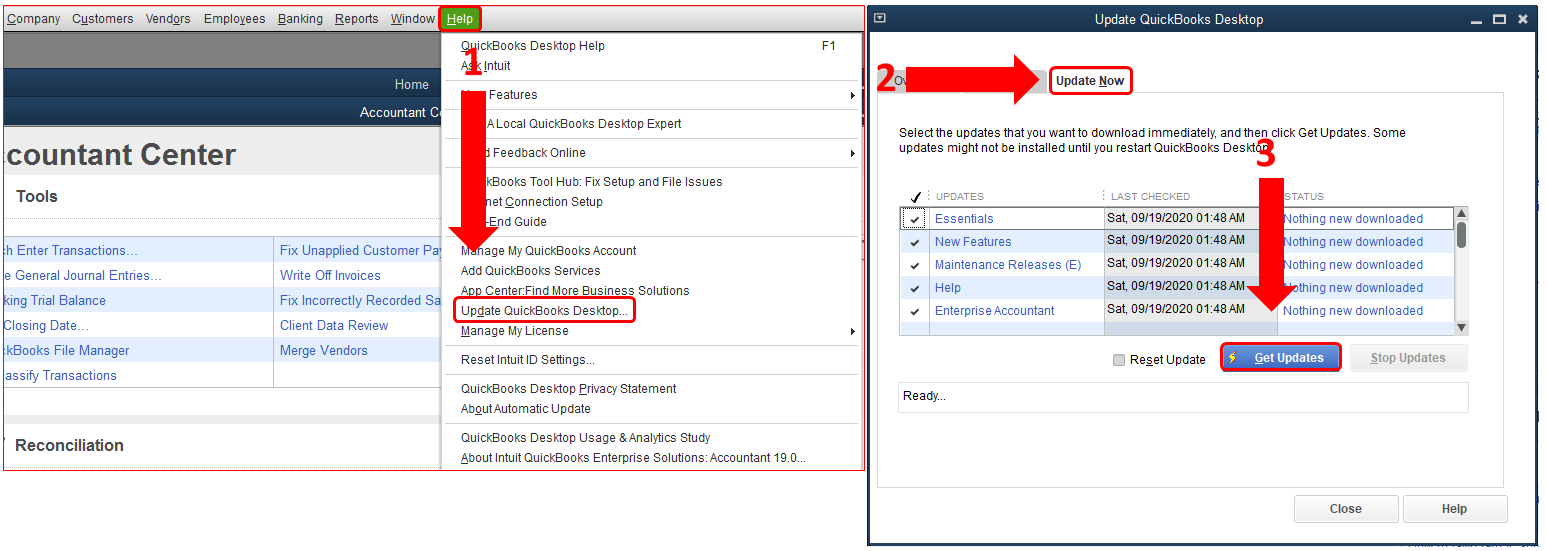1546x551 pixels.
Task: Toggle checkmark for Maintenance Releases (E)
Action: [x=914, y=265]
